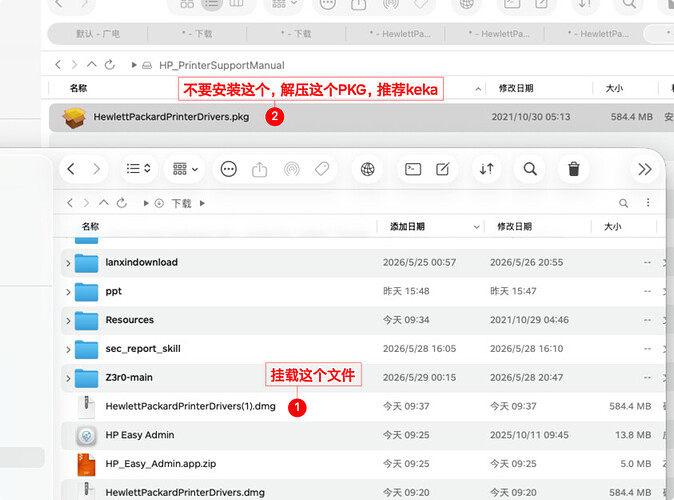Go to parent folder in Downloads path bar

coord(104,203)
